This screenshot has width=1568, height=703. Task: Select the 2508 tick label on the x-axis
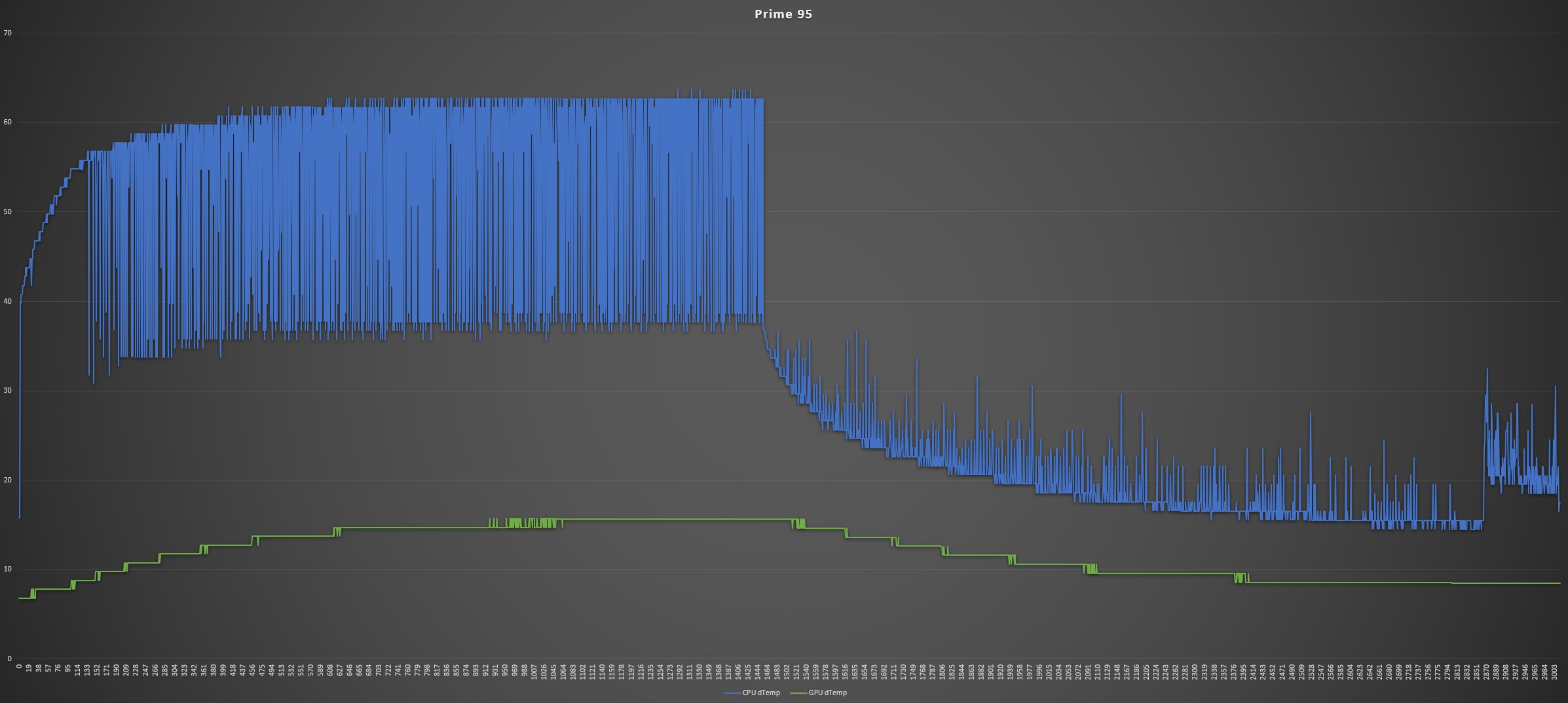pyautogui.click(x=1301, y=672)
